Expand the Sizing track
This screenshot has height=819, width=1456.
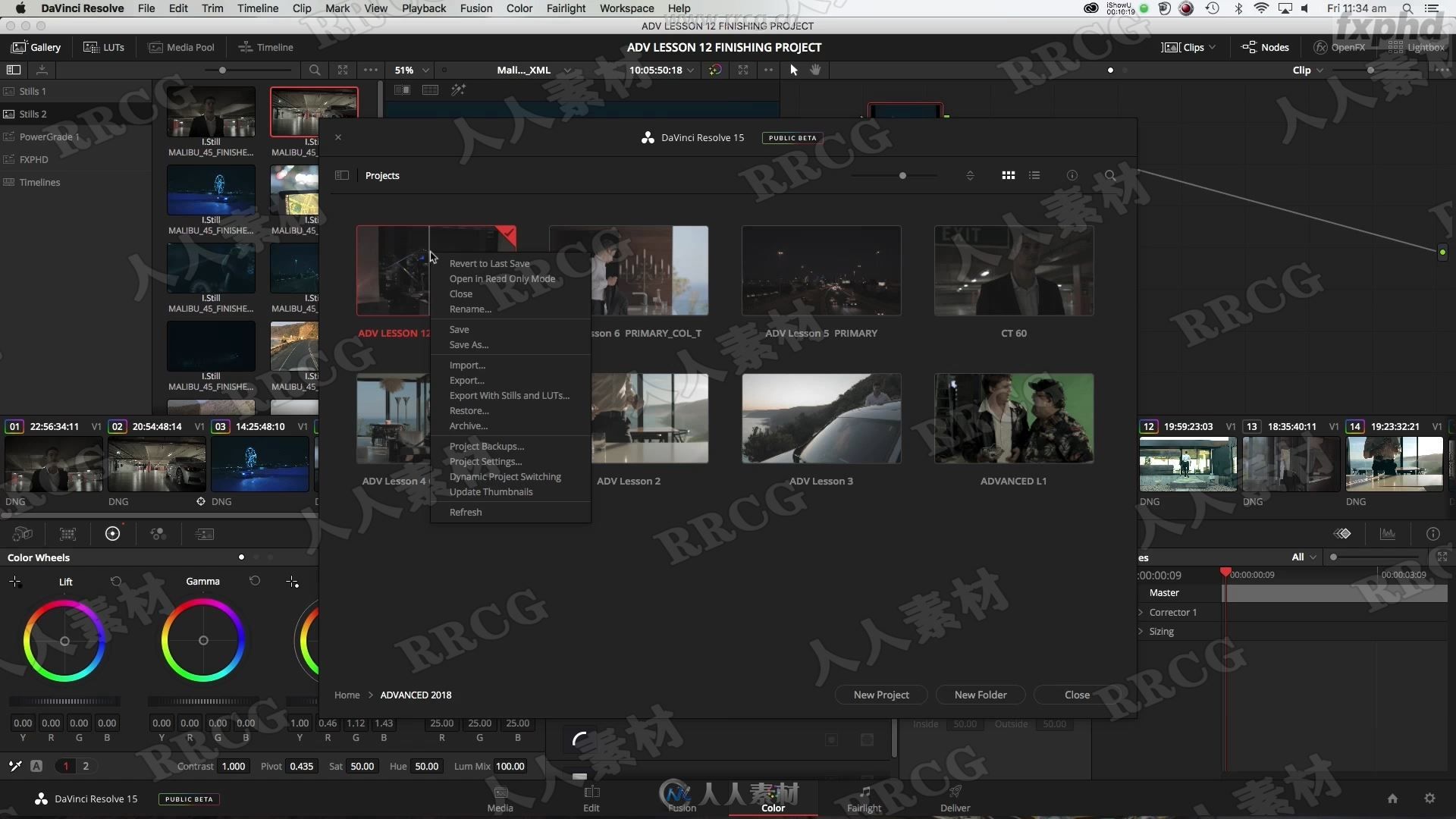pyautogui.click(x=1141, y=631)
